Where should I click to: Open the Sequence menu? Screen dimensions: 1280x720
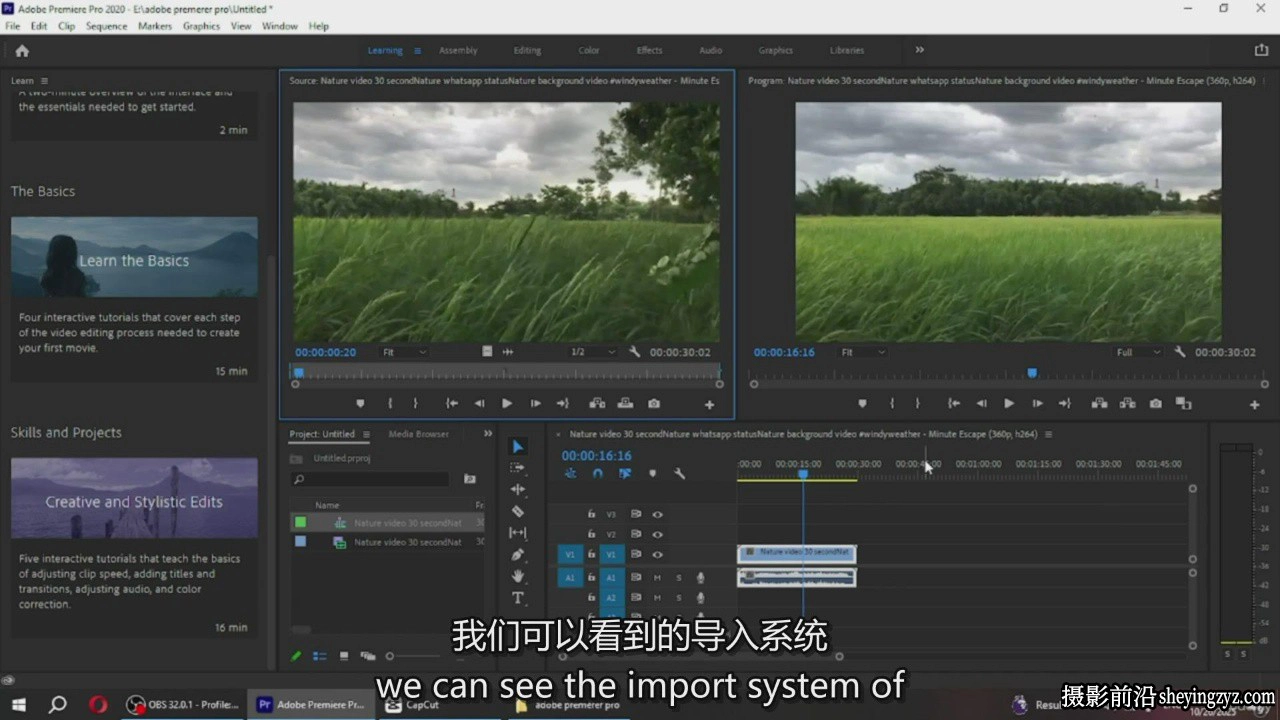(x=106, y=26)
